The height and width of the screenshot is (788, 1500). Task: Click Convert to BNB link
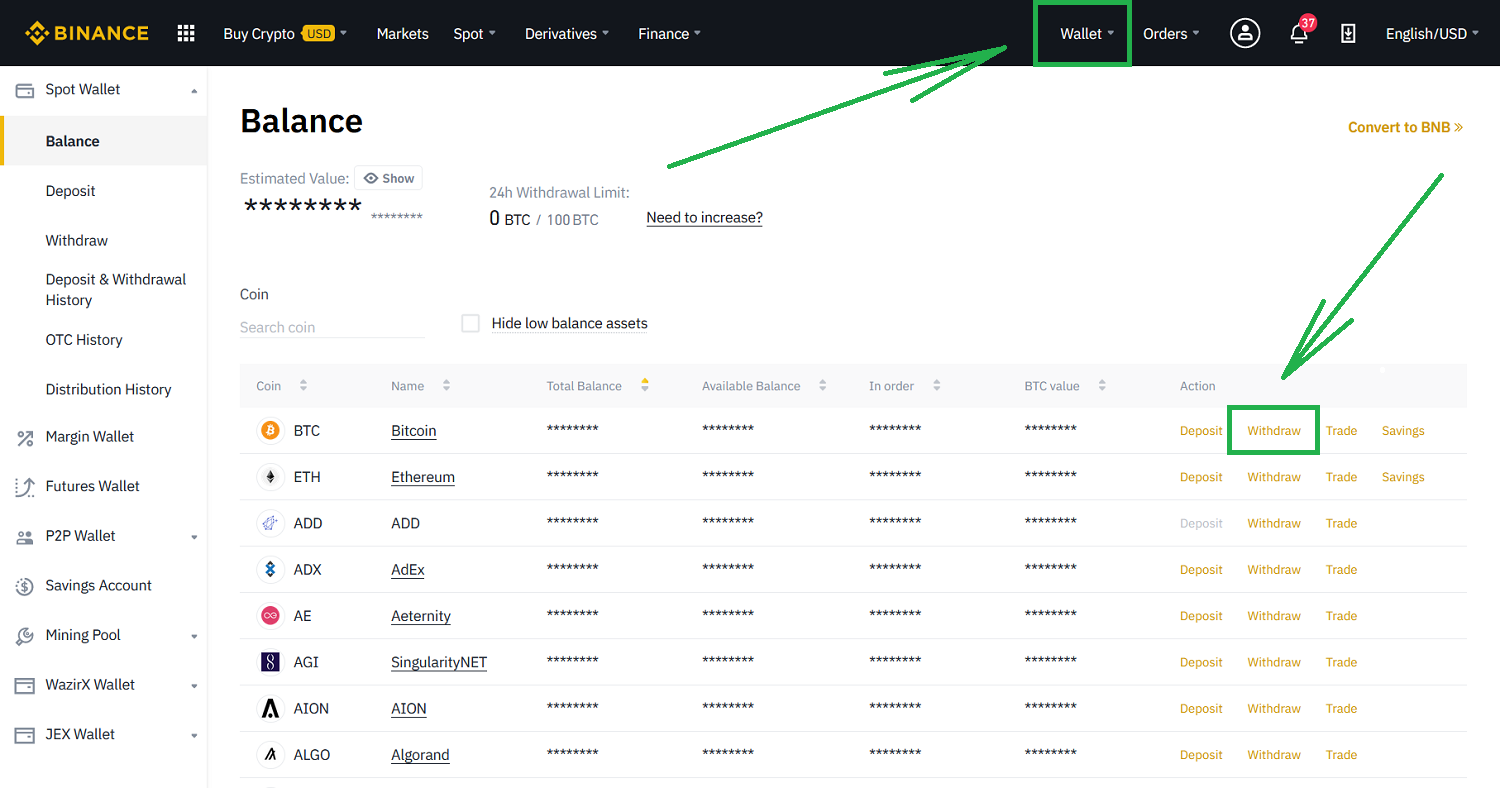[1405, 127]
